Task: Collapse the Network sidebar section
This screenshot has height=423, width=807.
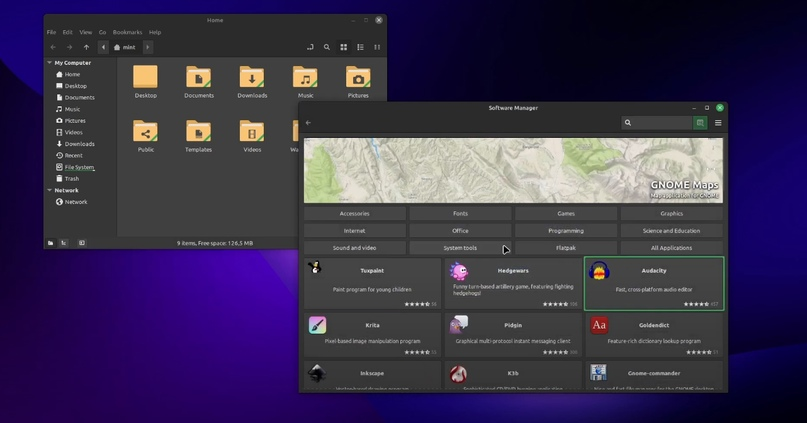Action: pos(49,190)
